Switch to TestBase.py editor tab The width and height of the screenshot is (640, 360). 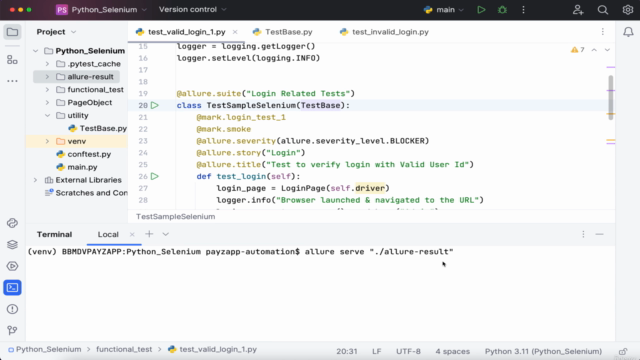coord(282,32)
